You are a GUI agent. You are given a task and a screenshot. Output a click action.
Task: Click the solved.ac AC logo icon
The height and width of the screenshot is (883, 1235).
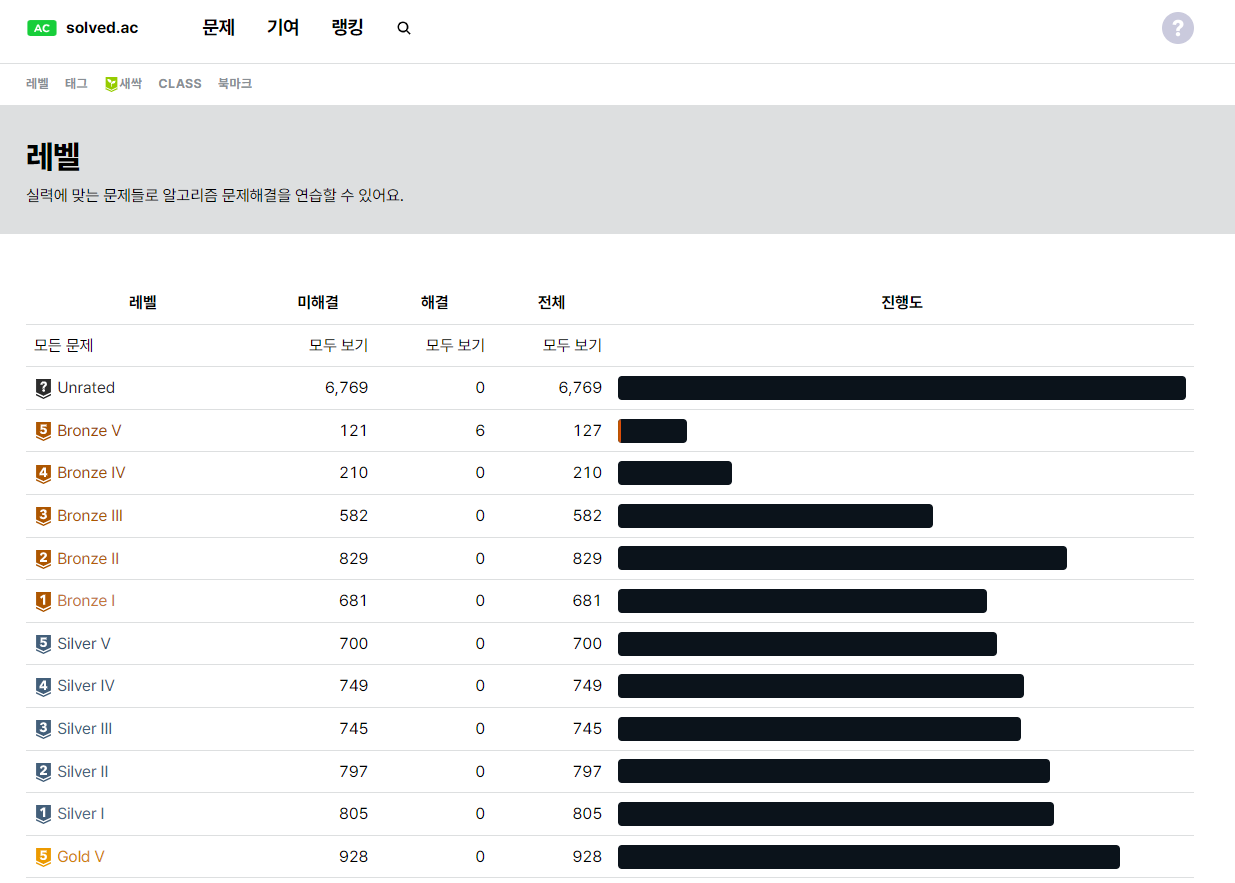(41, 27)
